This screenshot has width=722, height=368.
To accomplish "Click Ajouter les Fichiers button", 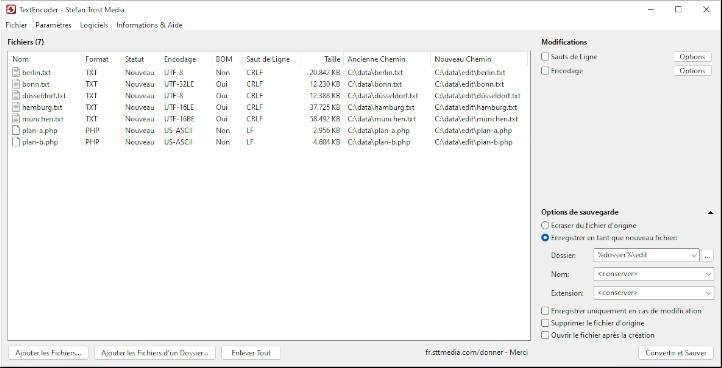I will [x=48, y=353].
